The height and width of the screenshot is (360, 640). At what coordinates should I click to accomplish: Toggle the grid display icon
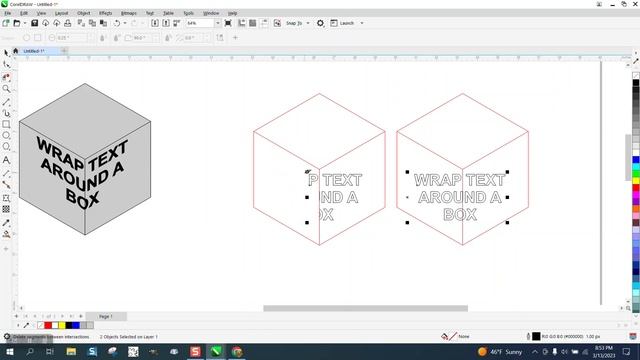point(253,23)
